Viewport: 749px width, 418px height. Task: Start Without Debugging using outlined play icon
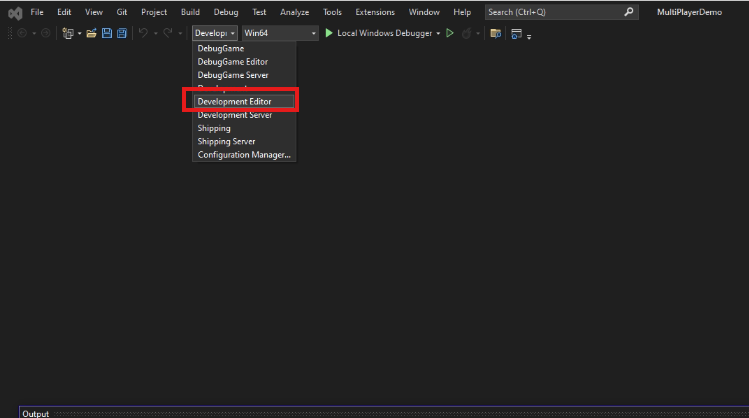coord(450,33)
